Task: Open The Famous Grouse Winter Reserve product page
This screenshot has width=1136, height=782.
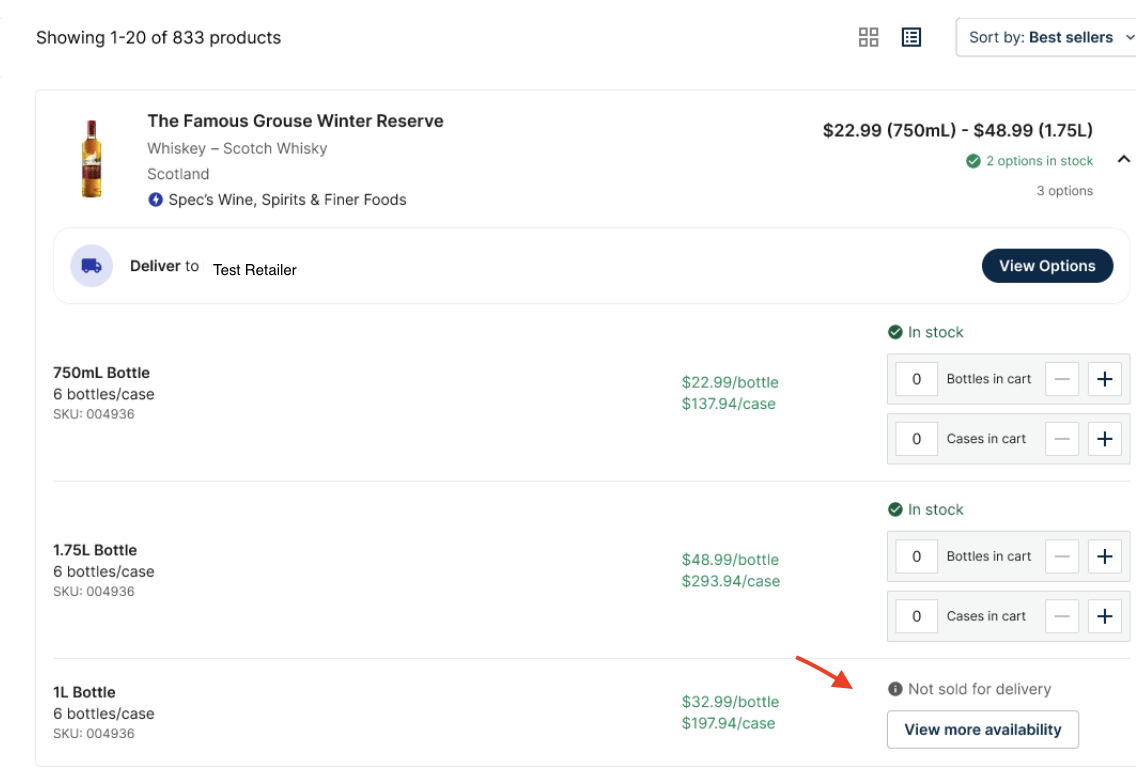Action: point(294,120)
